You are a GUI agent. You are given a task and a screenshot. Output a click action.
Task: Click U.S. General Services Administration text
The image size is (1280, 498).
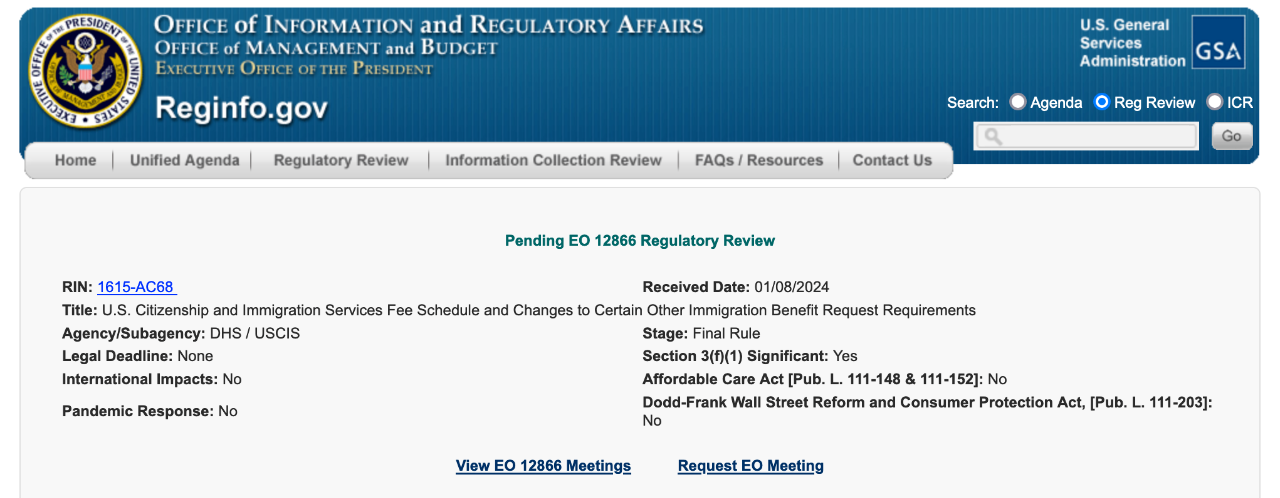click(1132, 43)
